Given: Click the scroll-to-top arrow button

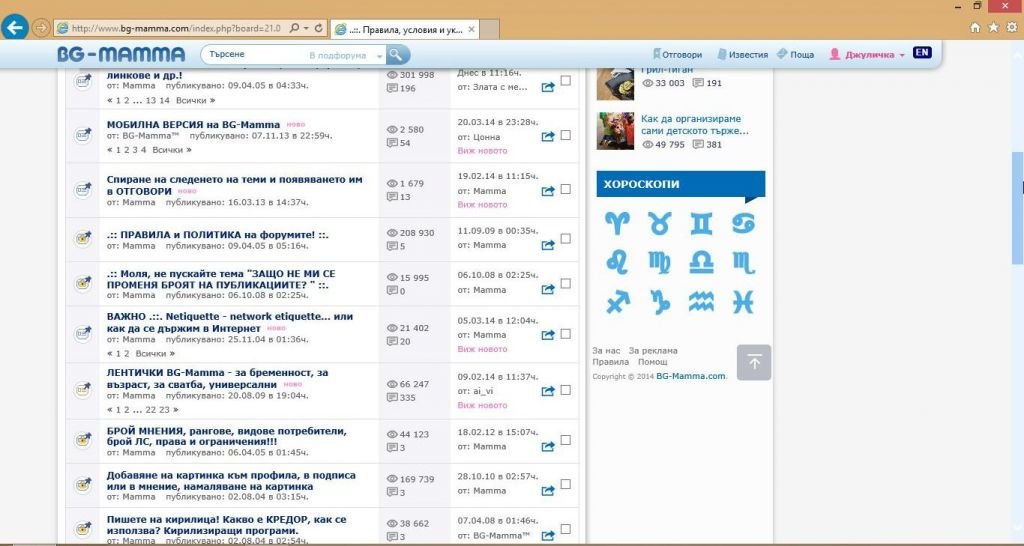Looking at the screenshot, I should [x=754, y=362].
